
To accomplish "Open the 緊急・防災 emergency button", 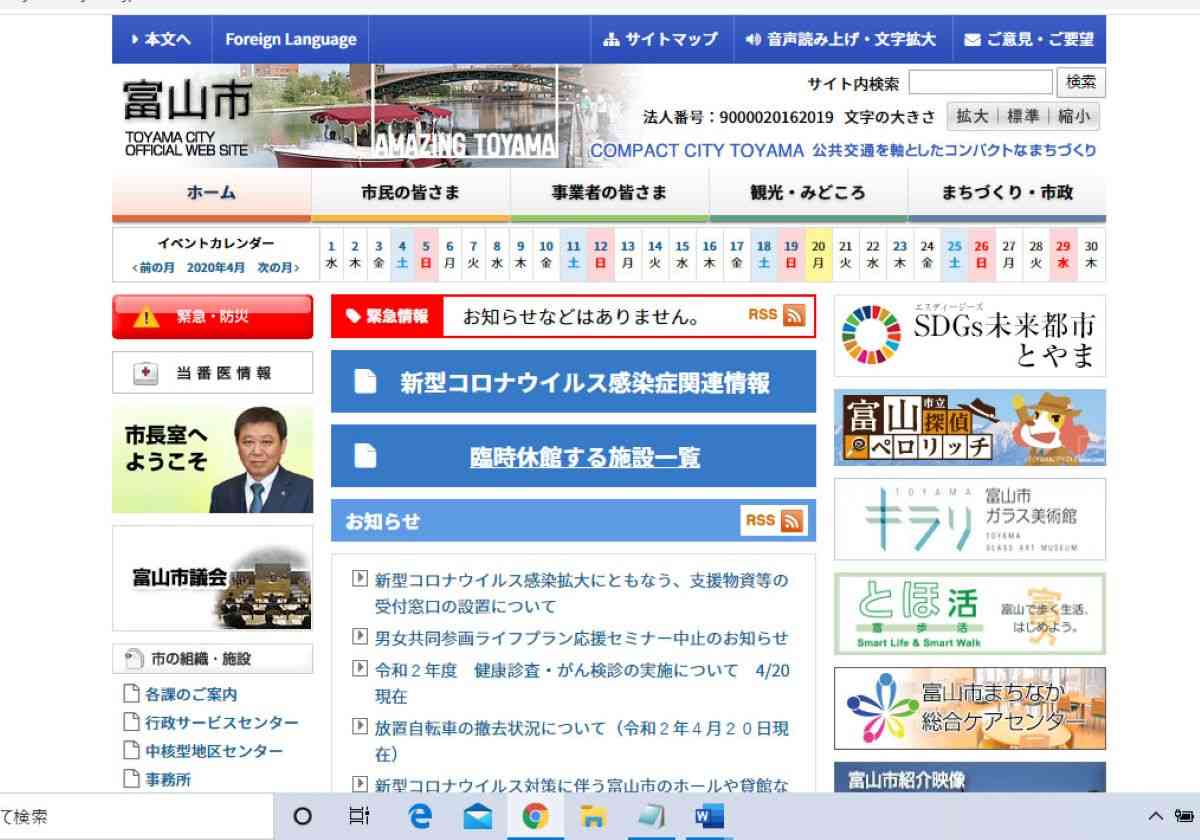I will [x=212, y=317].
